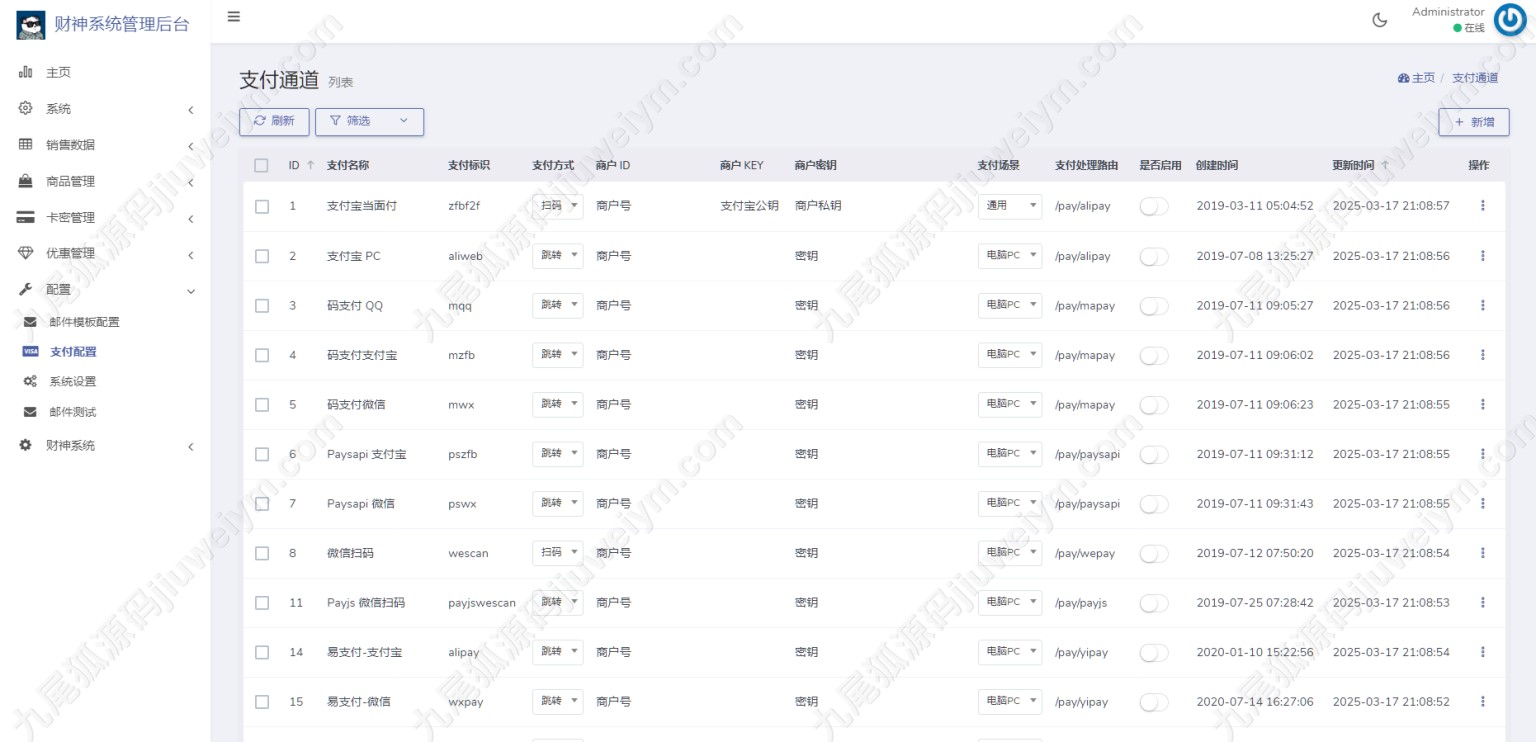Click the hamburger menu icon to collapse sidebar
The height and width of the screenshot is (742, 1536).
pos(233,17)
